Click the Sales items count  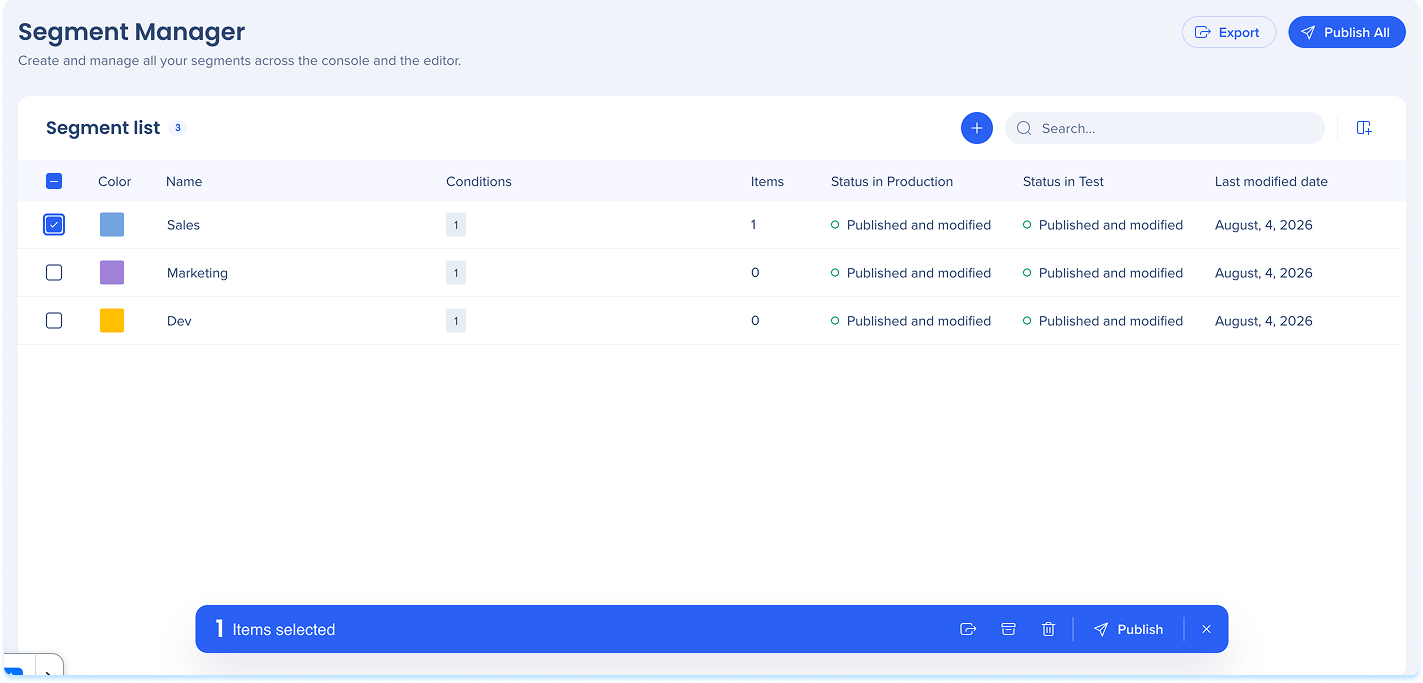753,225
